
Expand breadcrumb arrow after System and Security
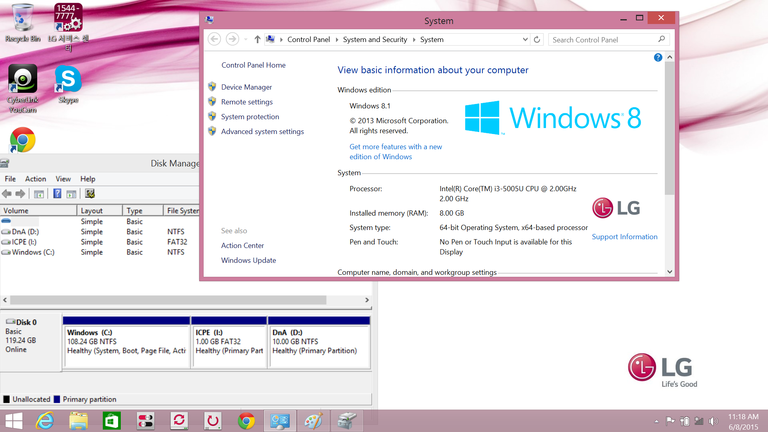click(414, 40)
